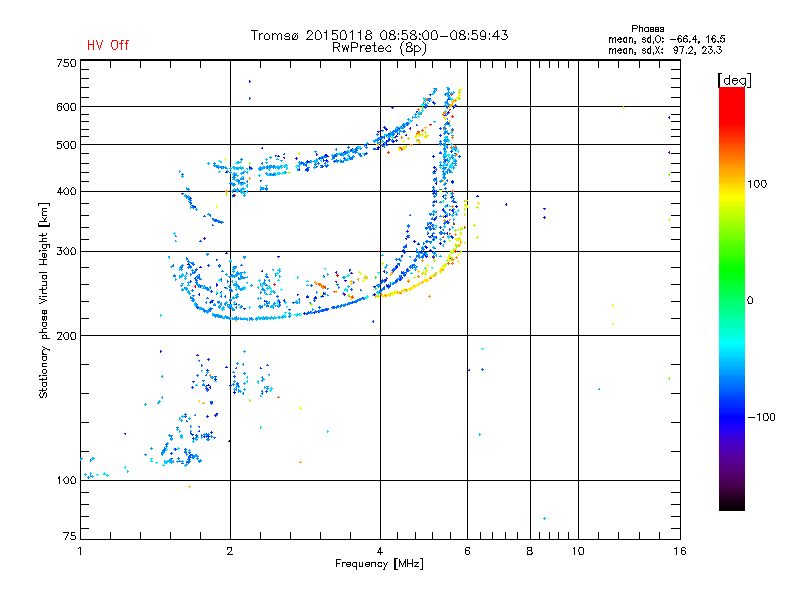Screen dimensions: 800x600
Task: Select the 'mean, sd,O: -66.4, 16.5' text
Action: click(667, 39)
